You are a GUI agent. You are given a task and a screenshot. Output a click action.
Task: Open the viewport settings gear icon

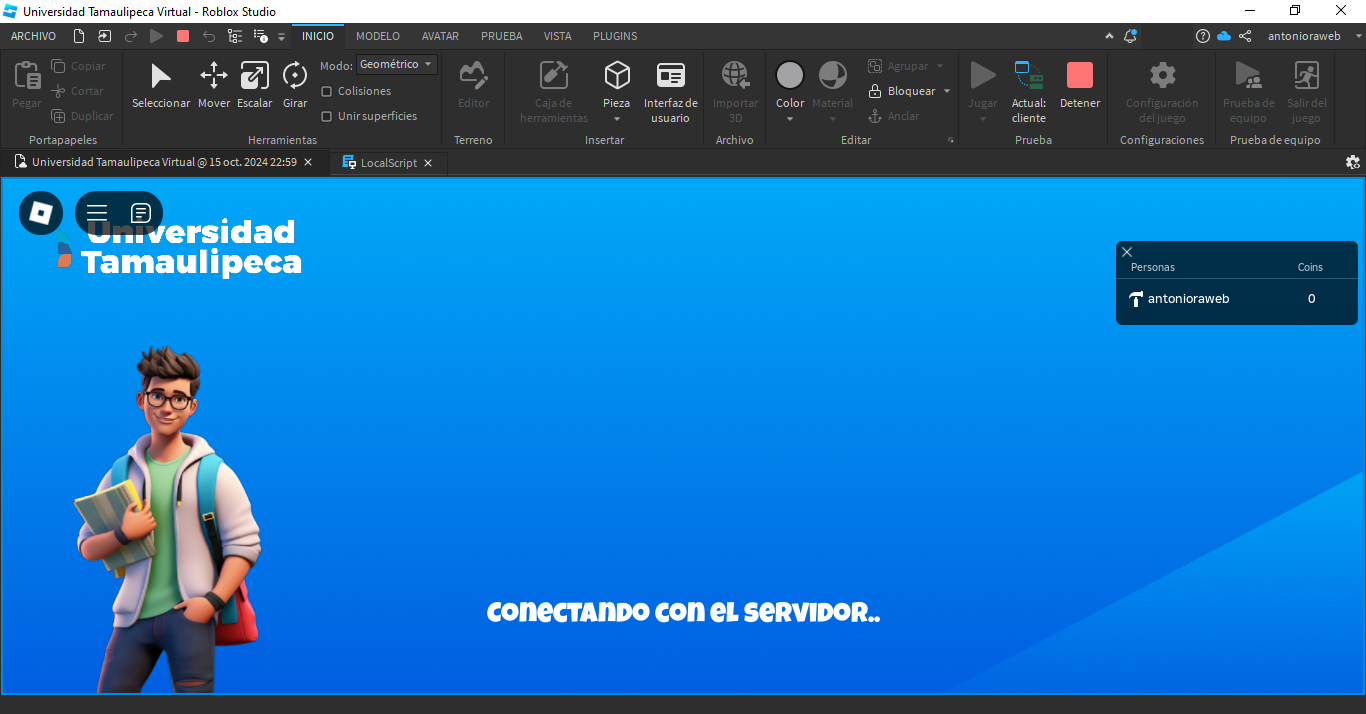pyautogui.click(x=1353, y=162)
